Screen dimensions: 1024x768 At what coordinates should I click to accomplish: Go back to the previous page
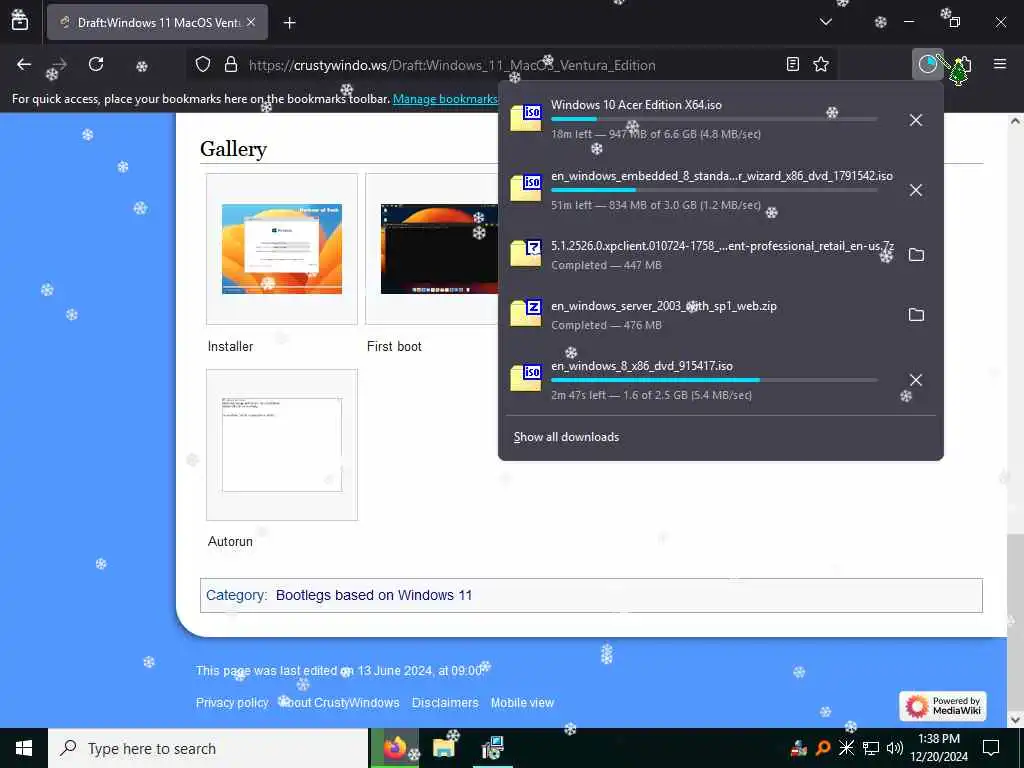click(x=24, y=64)
